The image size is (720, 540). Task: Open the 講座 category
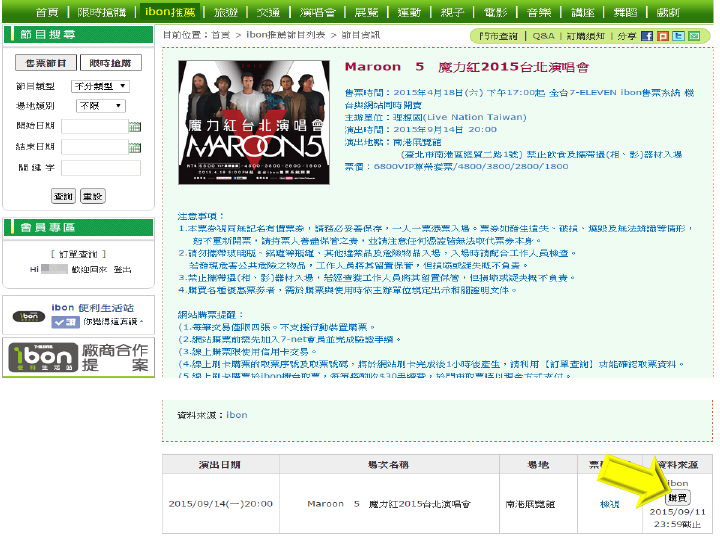tap(583, 12)
